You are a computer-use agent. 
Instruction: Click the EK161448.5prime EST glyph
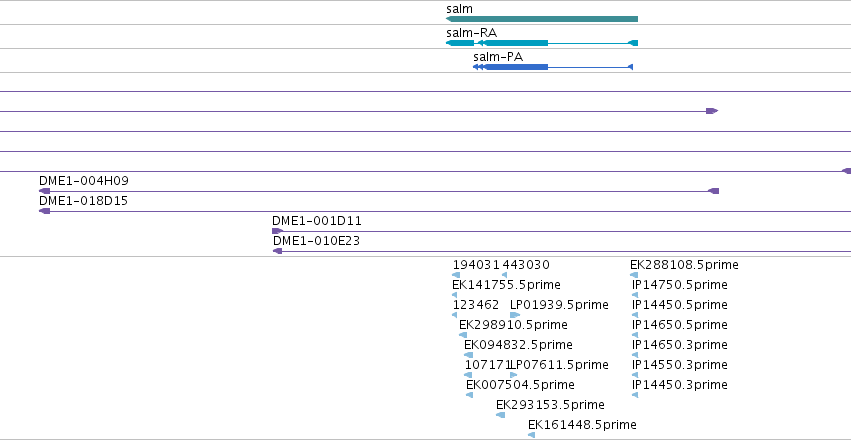point(532,435)
